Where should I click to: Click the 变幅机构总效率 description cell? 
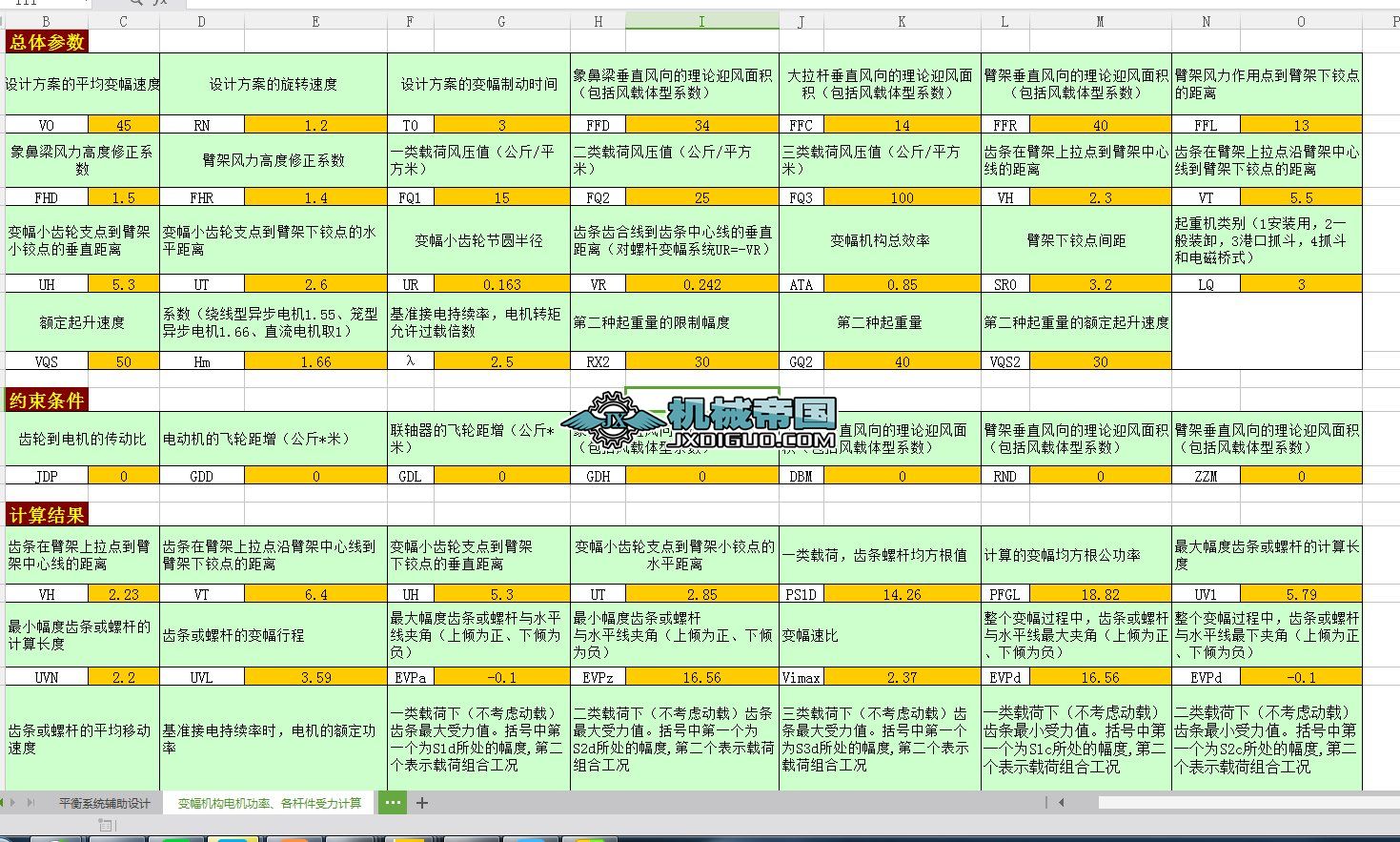click(880, 241)
